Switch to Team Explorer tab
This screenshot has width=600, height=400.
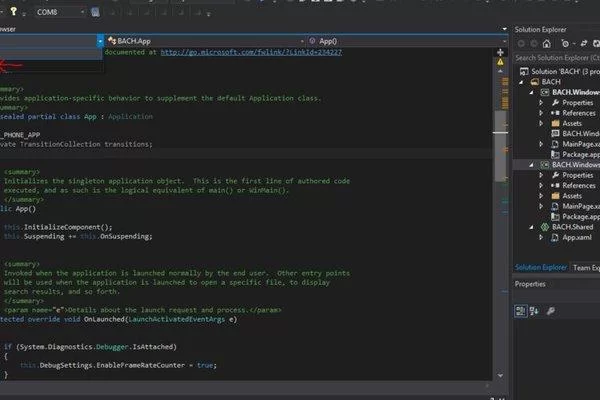(x=585, y=268)
